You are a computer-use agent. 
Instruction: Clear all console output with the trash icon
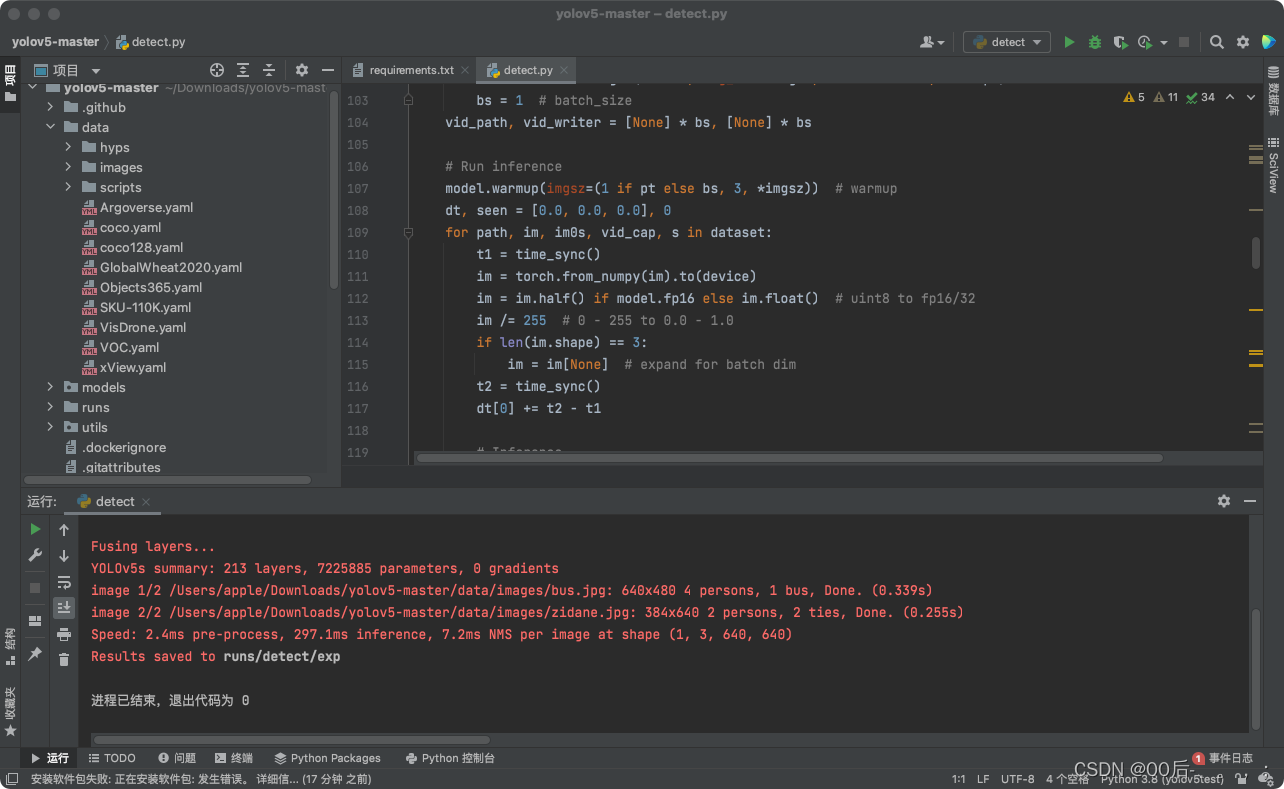64,659
